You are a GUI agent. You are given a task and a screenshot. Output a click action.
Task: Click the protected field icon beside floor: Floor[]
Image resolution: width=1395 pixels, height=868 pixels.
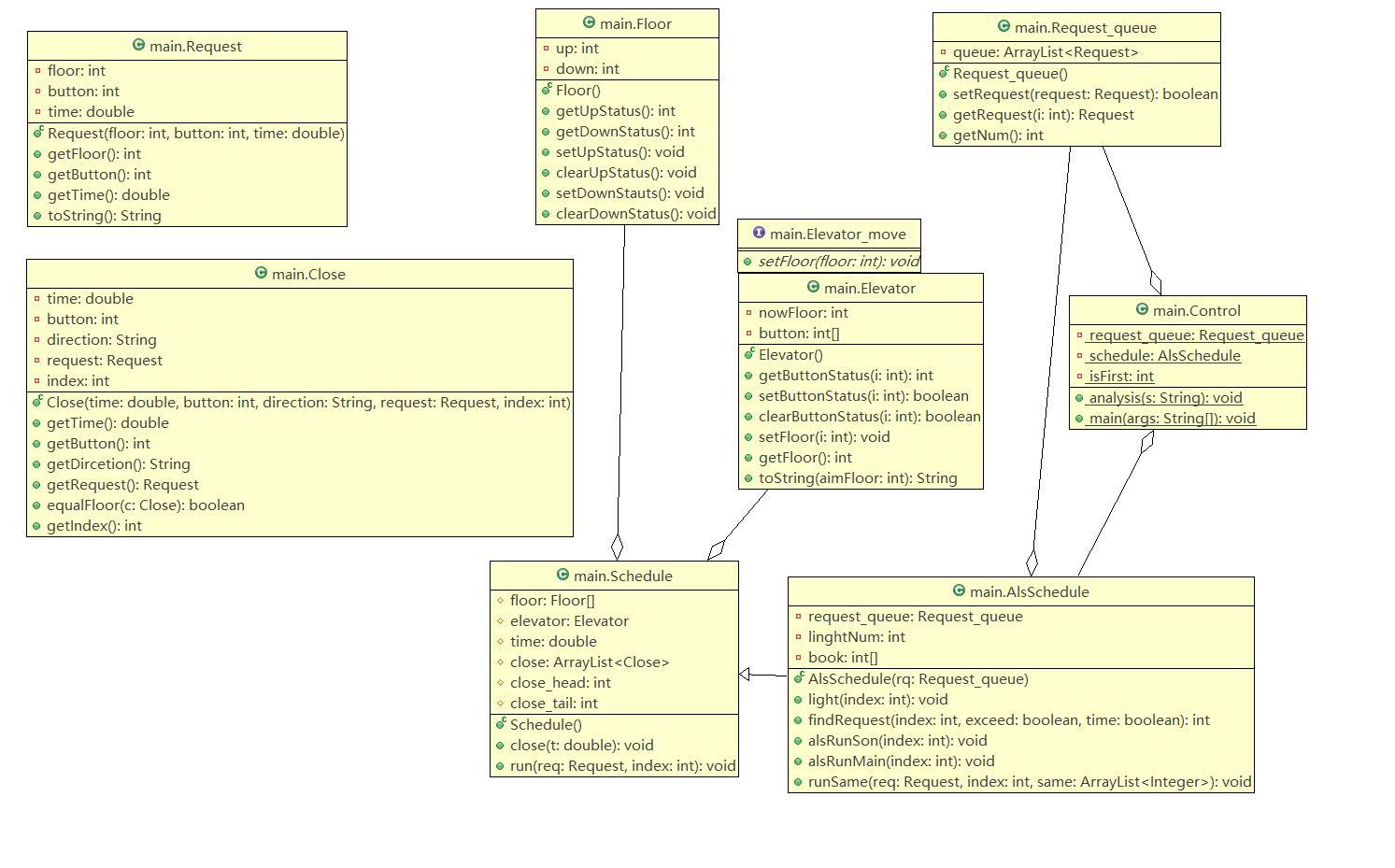click(x=501, y=601)
